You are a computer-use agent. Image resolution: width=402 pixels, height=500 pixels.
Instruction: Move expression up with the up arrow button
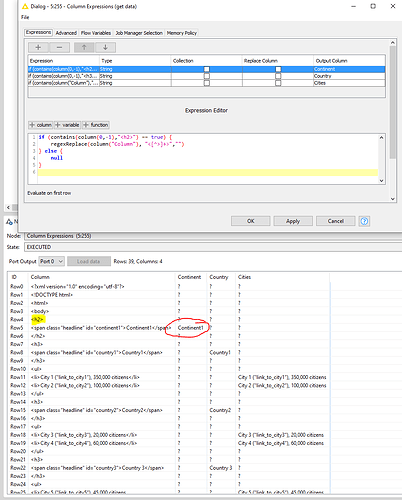84,47
